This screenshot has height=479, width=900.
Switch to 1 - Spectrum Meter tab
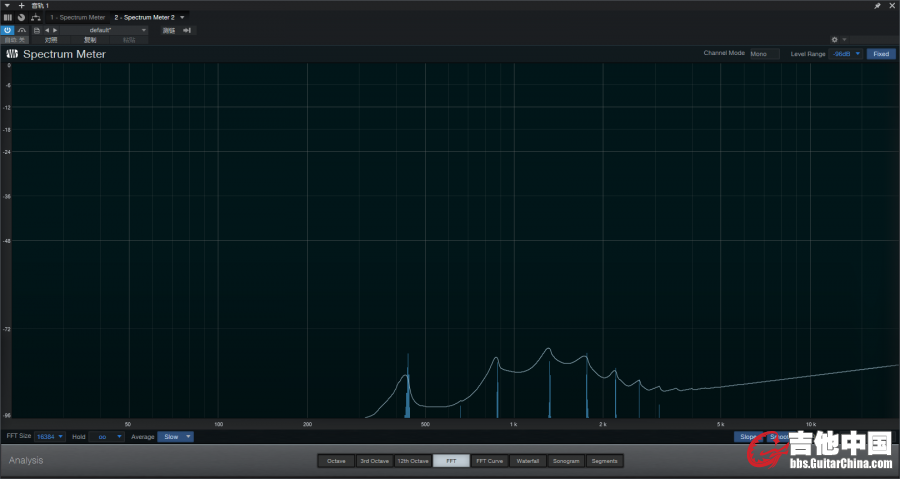(79, 17)
